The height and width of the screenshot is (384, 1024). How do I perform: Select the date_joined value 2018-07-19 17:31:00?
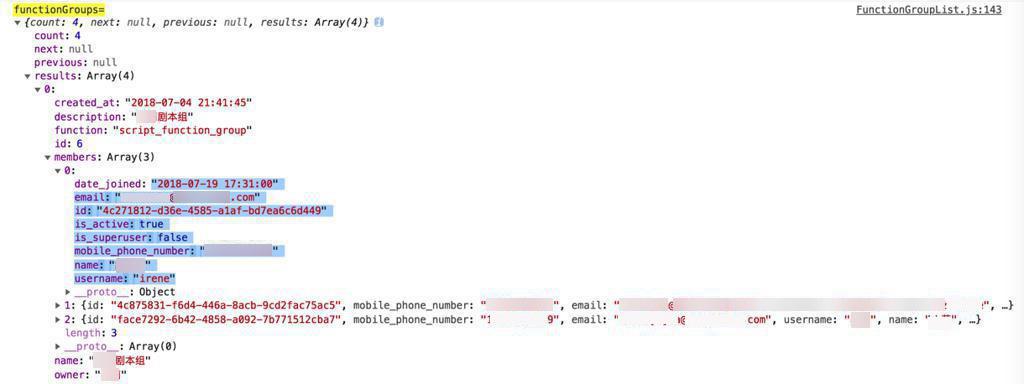click(x=216, y=184)
